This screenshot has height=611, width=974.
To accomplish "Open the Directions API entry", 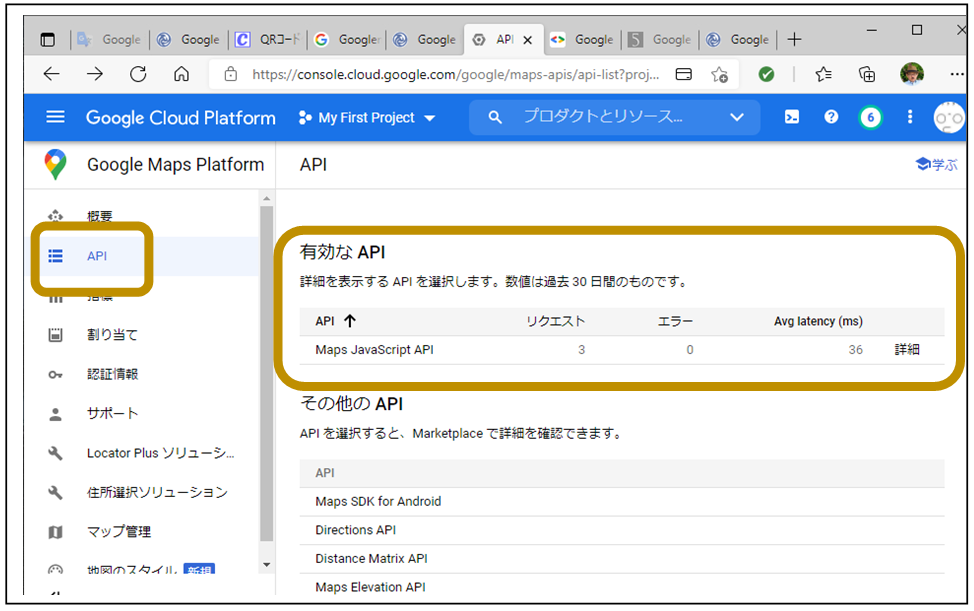I will pos(357,530).
